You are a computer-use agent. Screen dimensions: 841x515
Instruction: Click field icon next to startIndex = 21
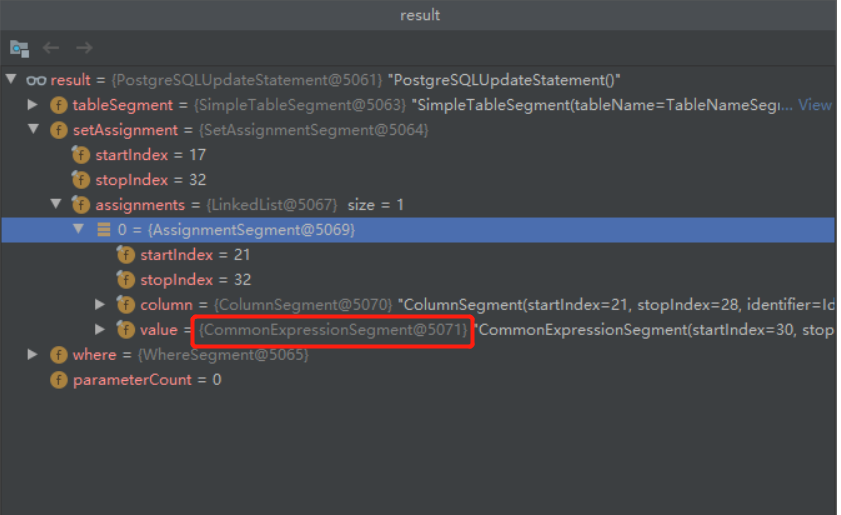(x=126, y=255)
